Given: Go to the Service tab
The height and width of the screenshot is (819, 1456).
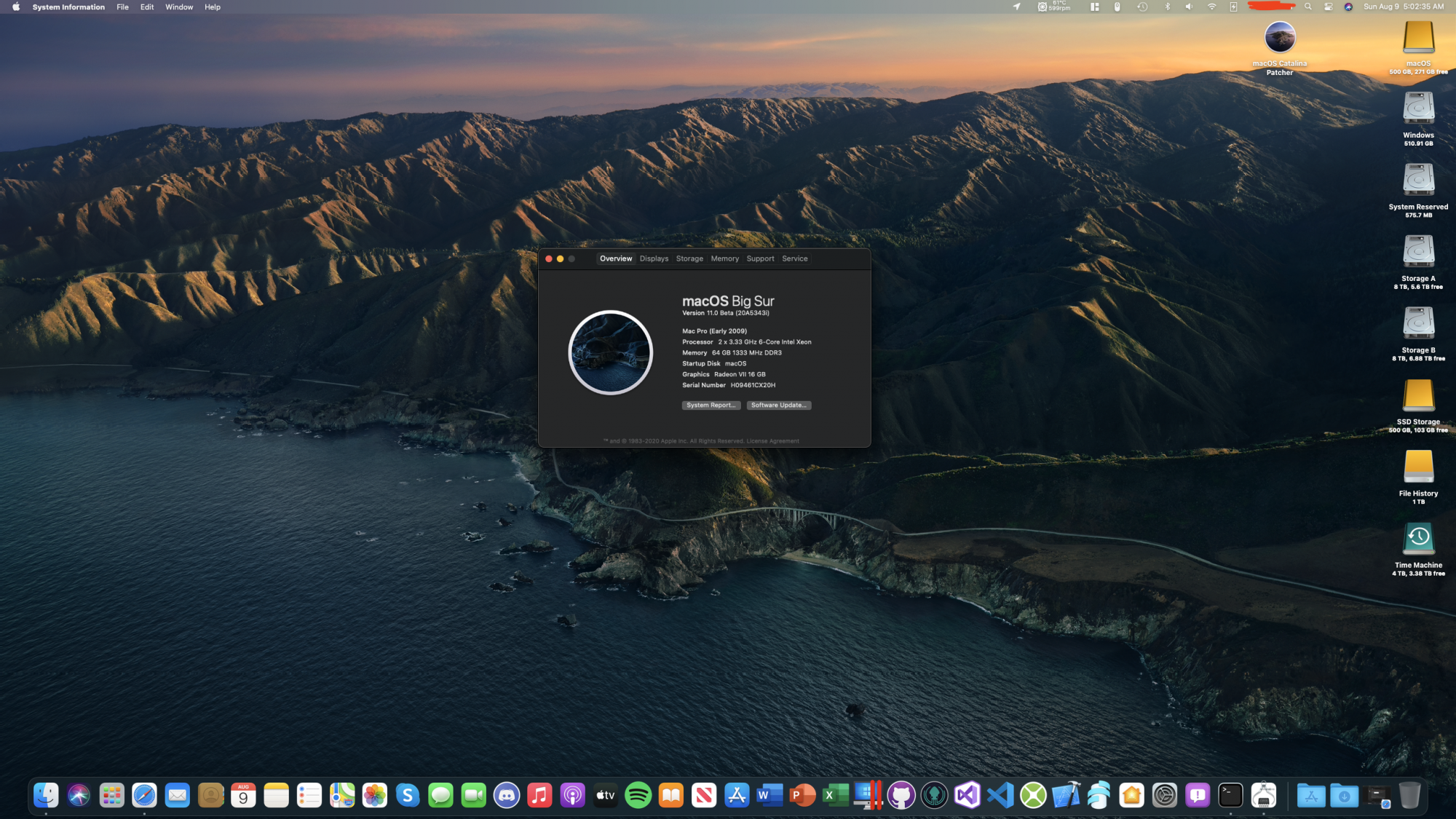Looking at the screenshot, I should [794, 258].
